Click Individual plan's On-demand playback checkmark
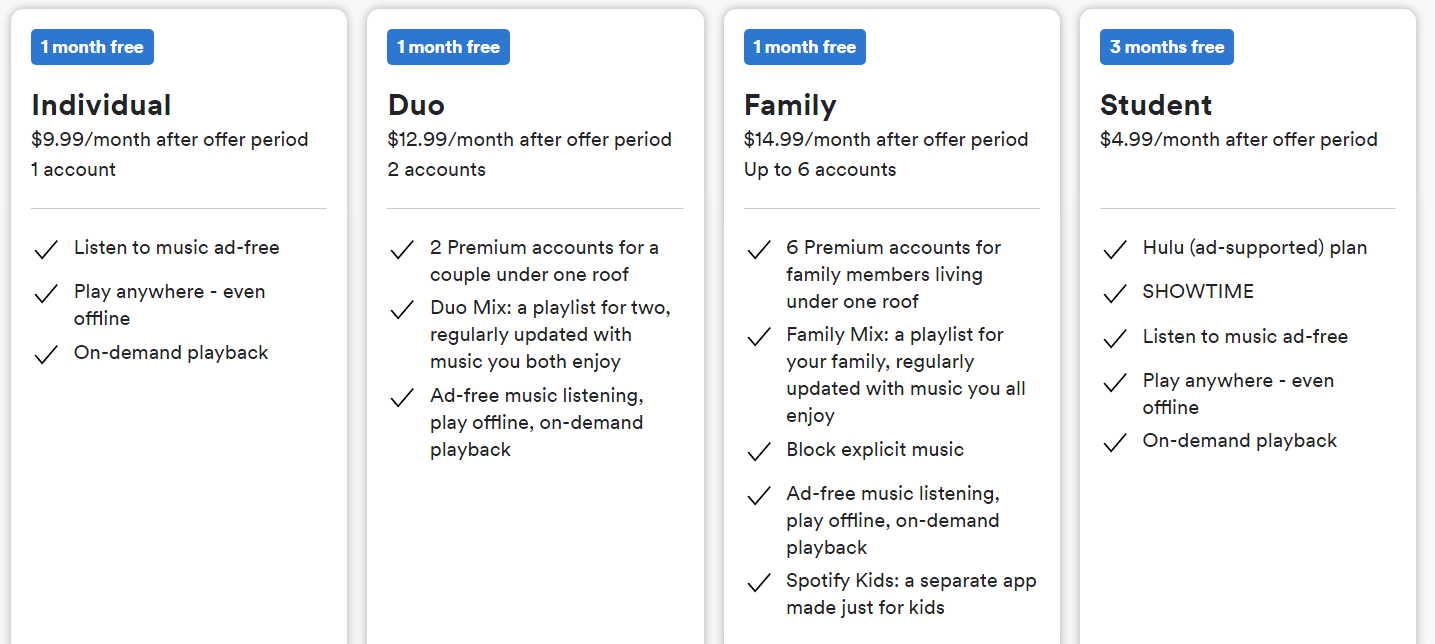This screenshot has height=644, width=1435. coord(46,354)
